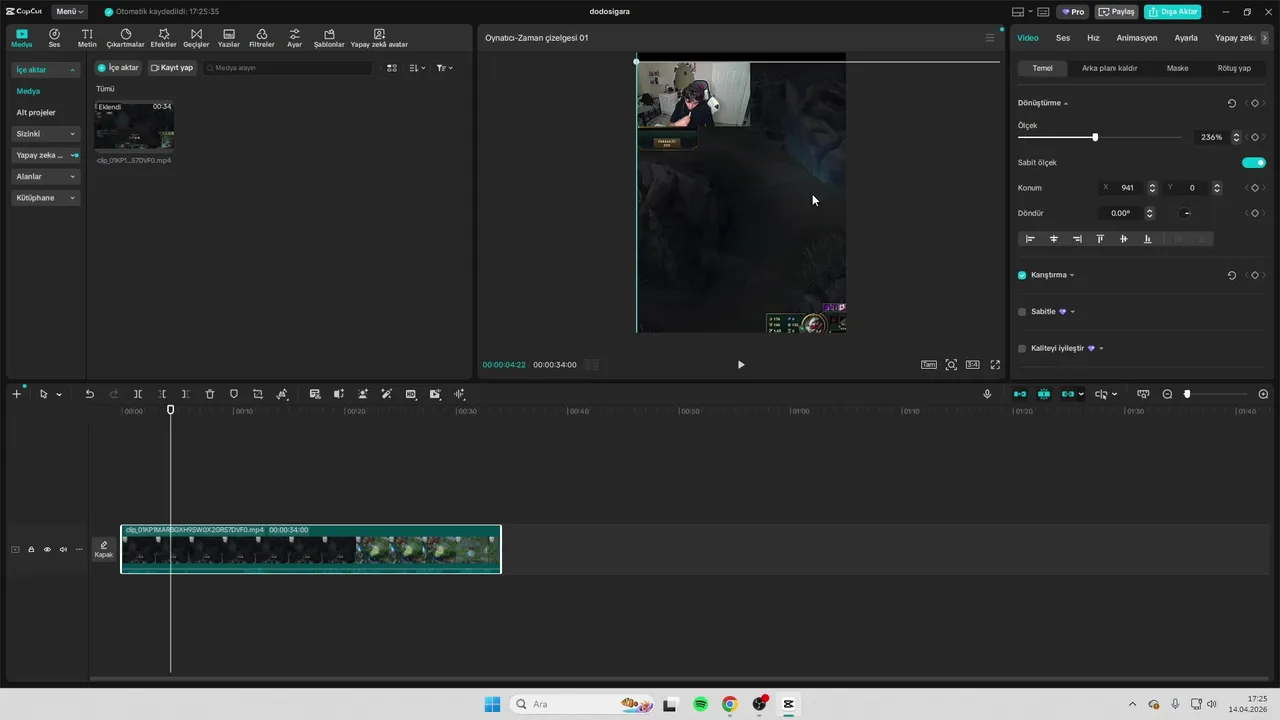This screenshot has height=720, width=1280.
Task: Open the Çıkartmalar stickers tab
Action: coord(126,38)
